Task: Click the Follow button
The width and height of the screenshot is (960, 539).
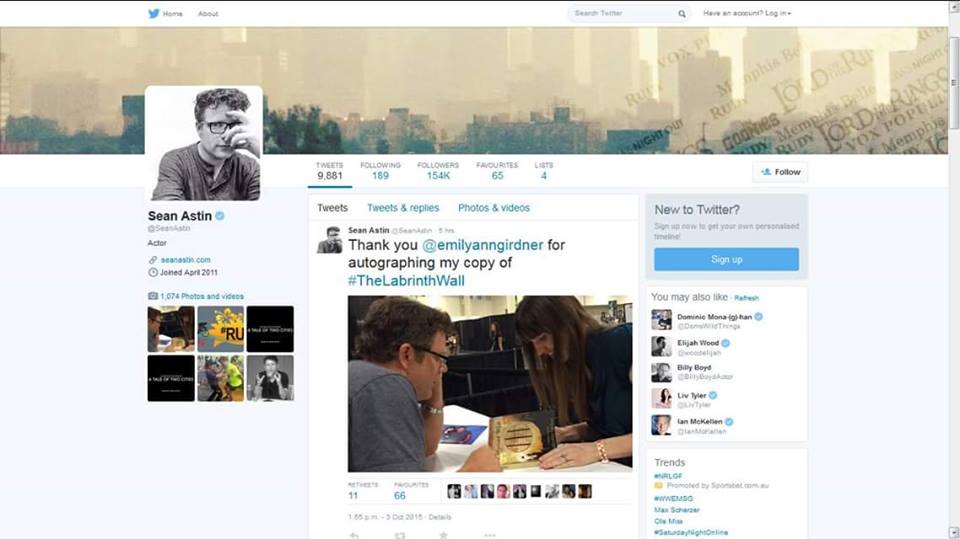Action: pyautogui.click(x=780, y=172)
